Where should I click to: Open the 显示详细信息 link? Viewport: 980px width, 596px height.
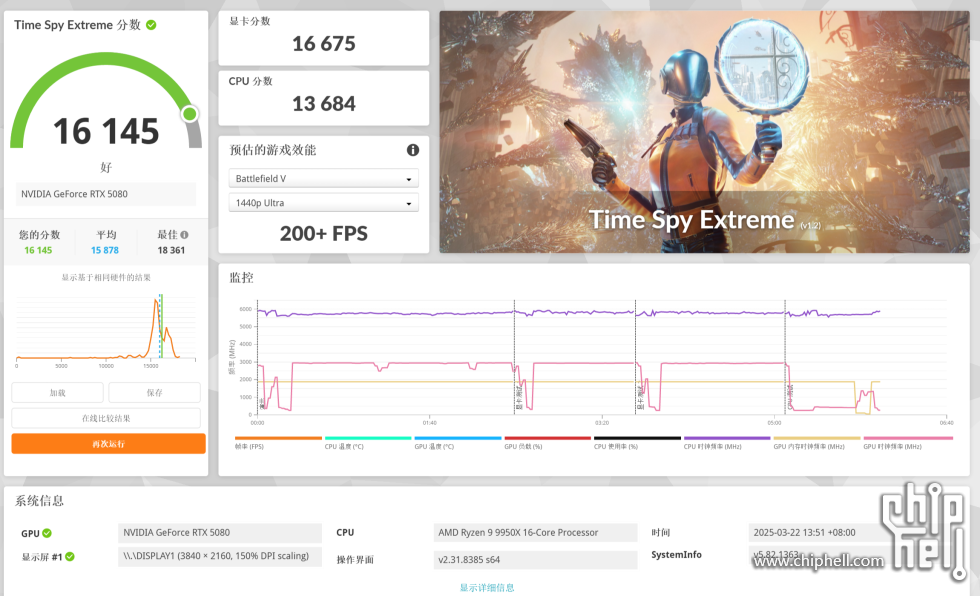coord(487,587)
